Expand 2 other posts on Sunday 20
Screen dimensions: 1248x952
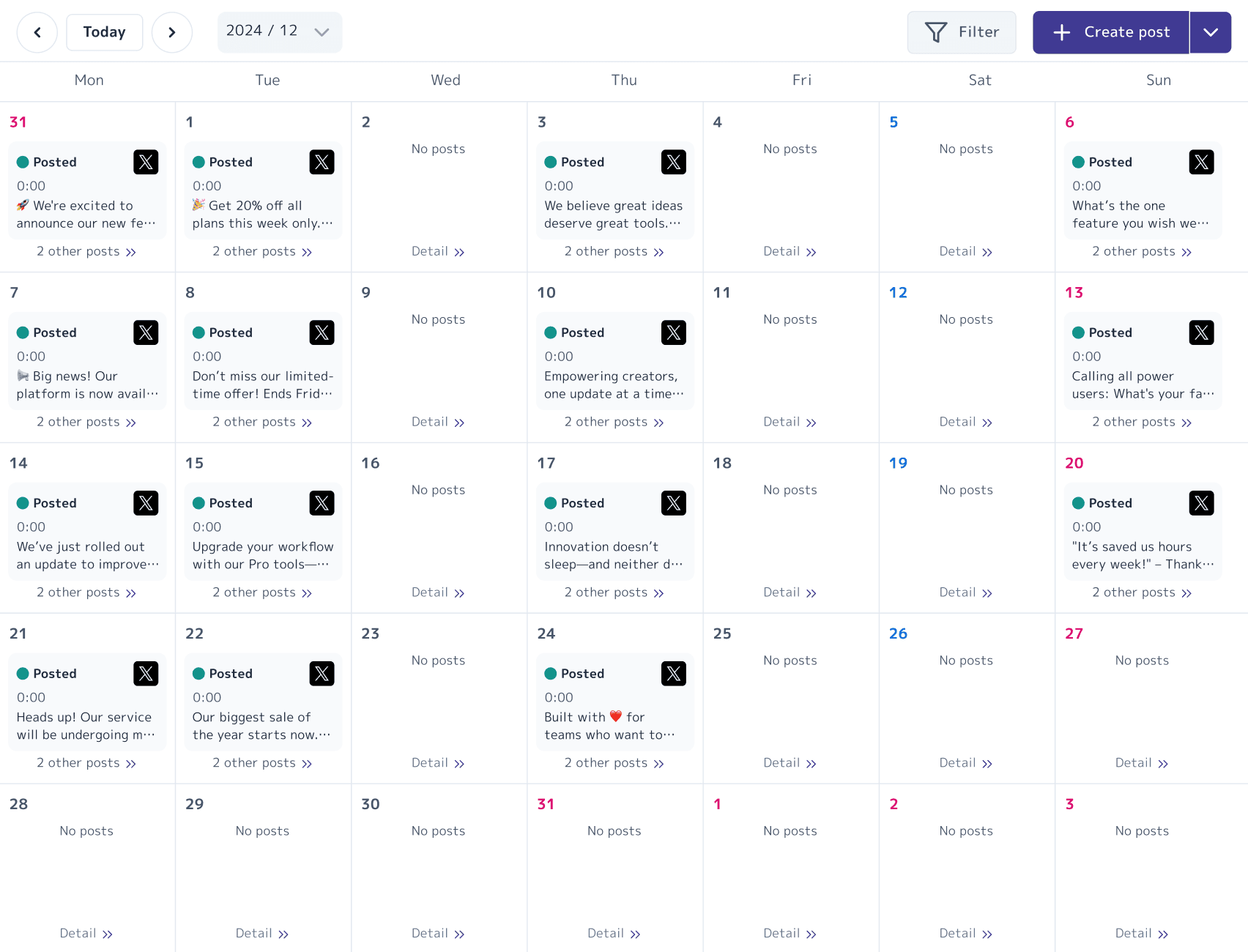(1142, 592)
